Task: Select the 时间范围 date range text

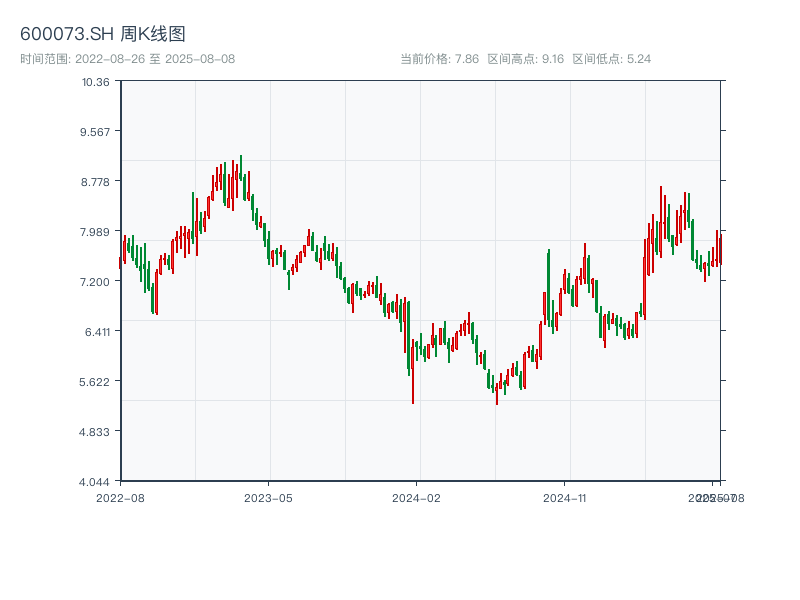Action: click(x=128, y=59)
